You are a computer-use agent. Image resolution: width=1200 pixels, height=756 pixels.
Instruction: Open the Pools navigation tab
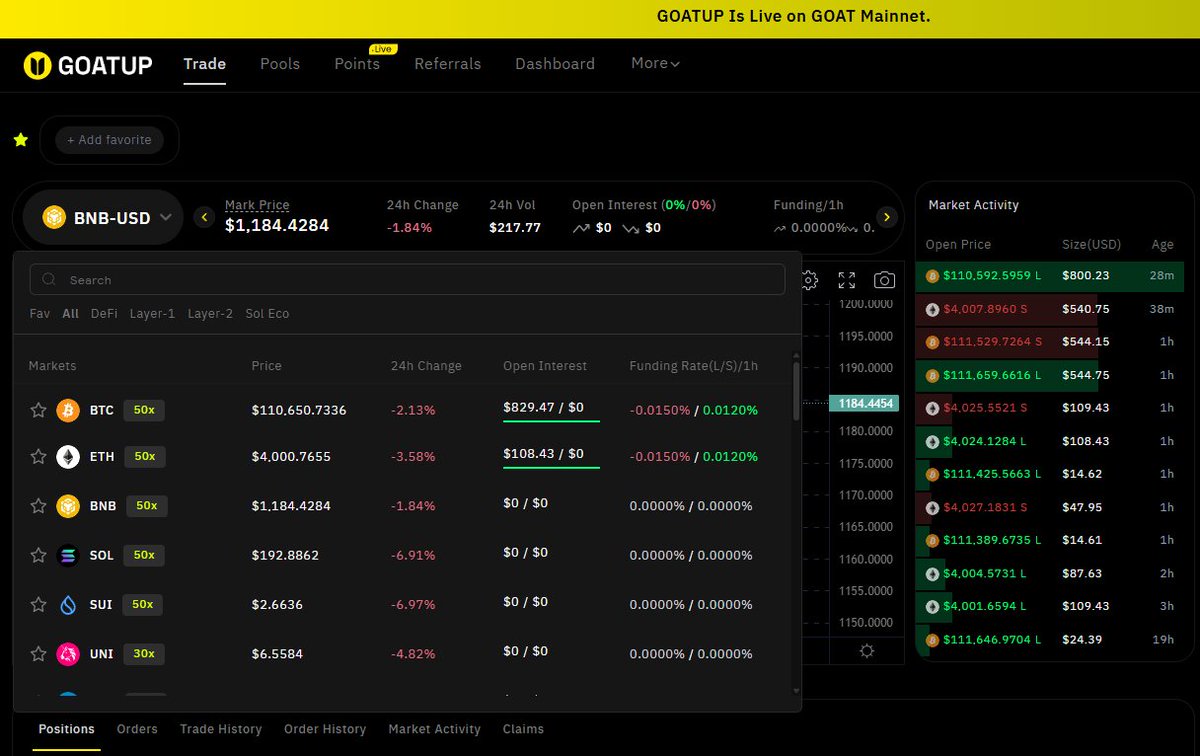pyautogui.click(x=280, y=64)
